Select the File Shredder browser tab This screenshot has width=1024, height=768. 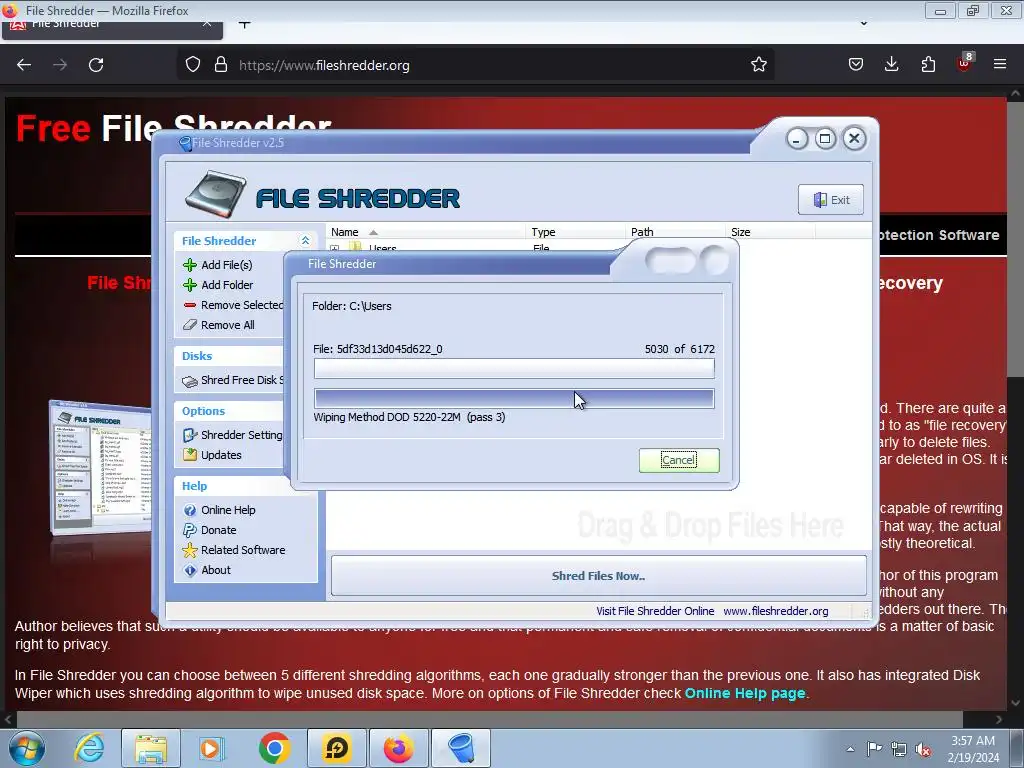(x=112, y=27)
